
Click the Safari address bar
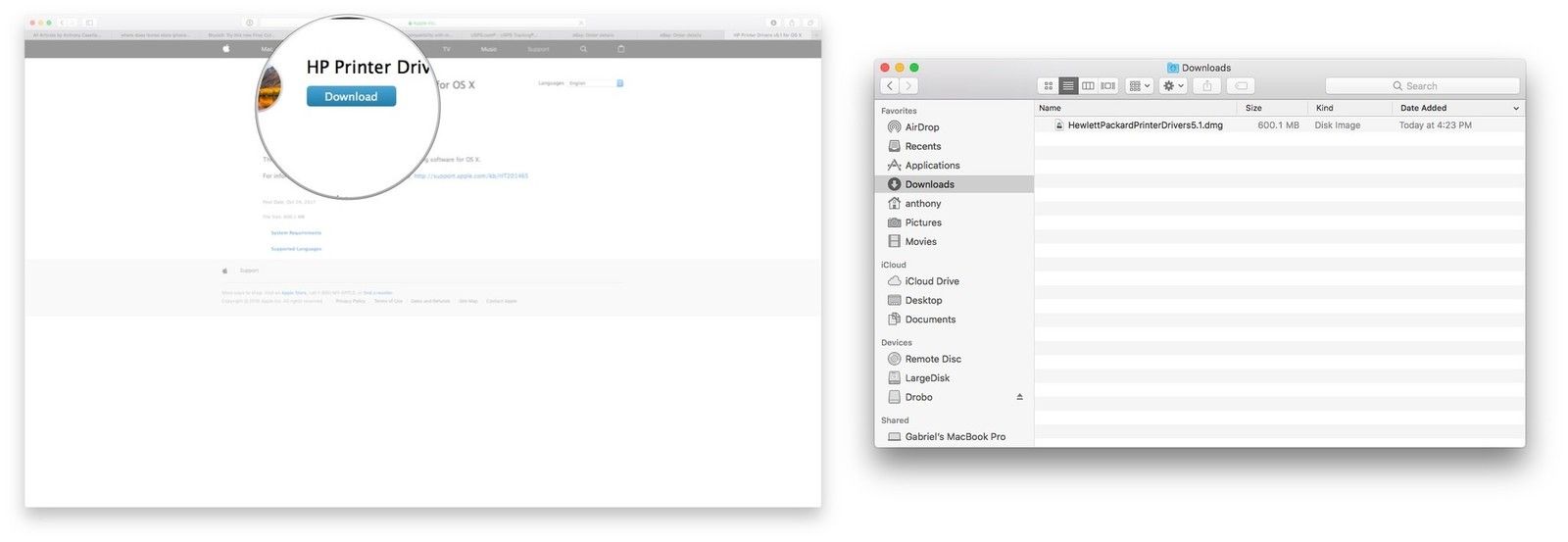(422, 23)
